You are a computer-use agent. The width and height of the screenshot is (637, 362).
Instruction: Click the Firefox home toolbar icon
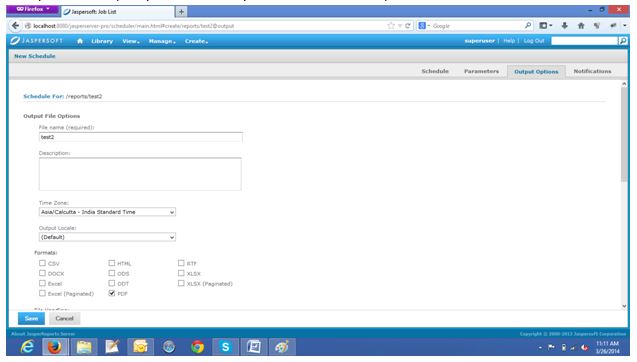click(581, 26)
